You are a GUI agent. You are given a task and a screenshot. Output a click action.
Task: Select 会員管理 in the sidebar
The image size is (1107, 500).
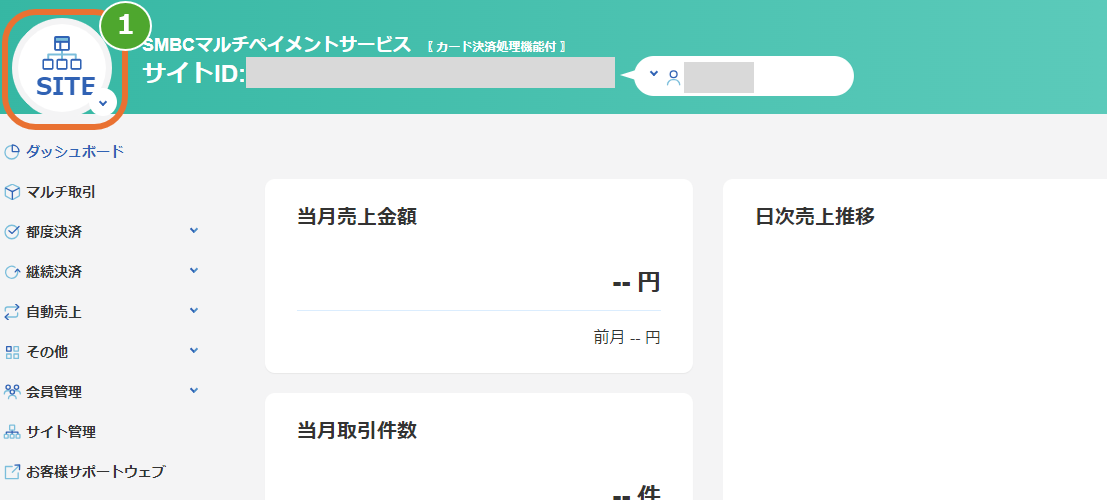[54, 391]
